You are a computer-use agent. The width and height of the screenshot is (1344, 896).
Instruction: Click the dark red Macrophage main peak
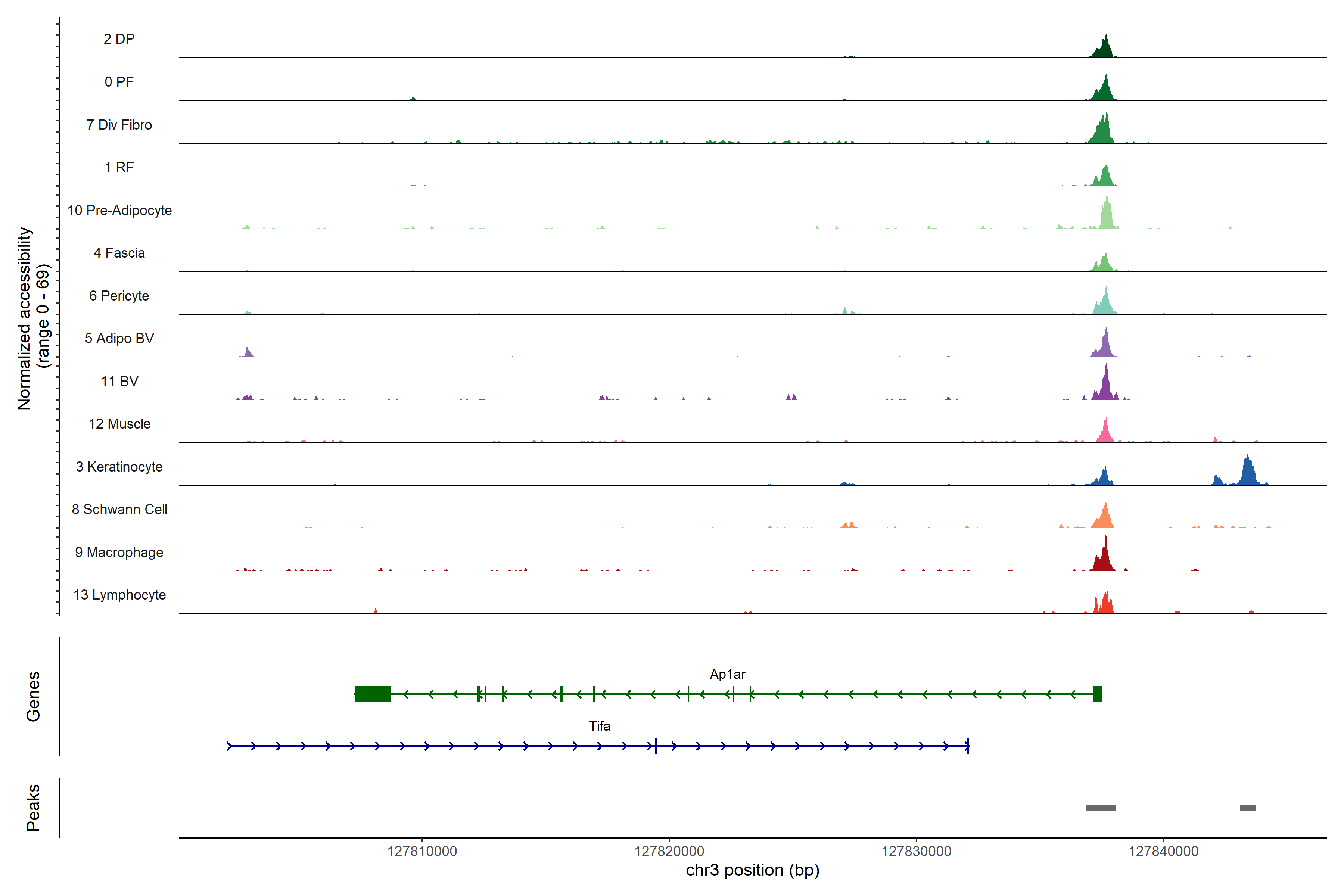coord(1105,557)
